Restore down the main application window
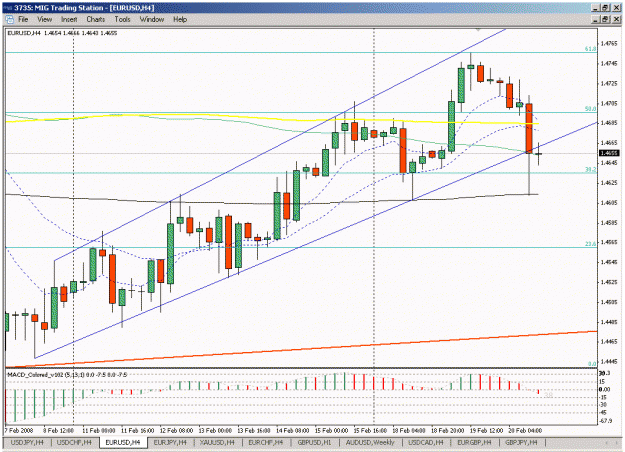 tap(605, 8)
